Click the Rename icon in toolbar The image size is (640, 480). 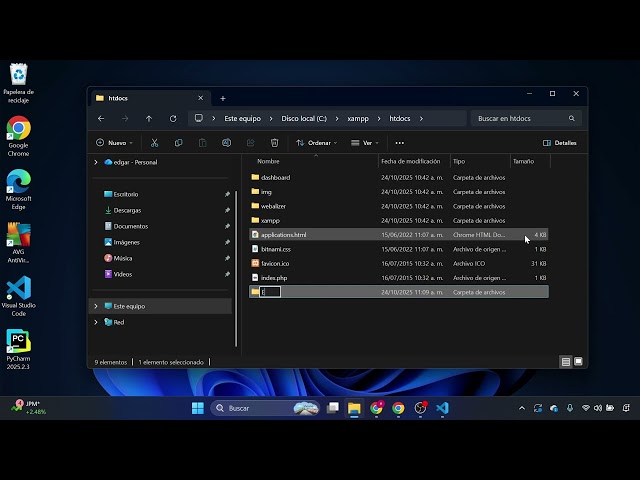pyautogui.click(x=227, y=143)
